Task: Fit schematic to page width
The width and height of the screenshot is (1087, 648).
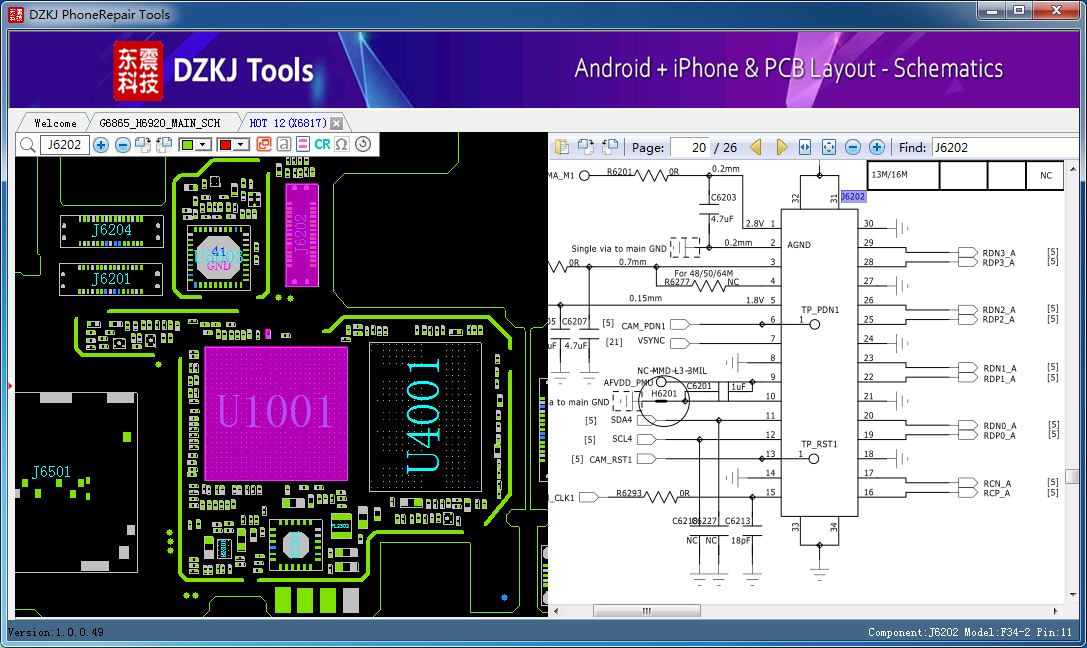Action: (805, 147)
